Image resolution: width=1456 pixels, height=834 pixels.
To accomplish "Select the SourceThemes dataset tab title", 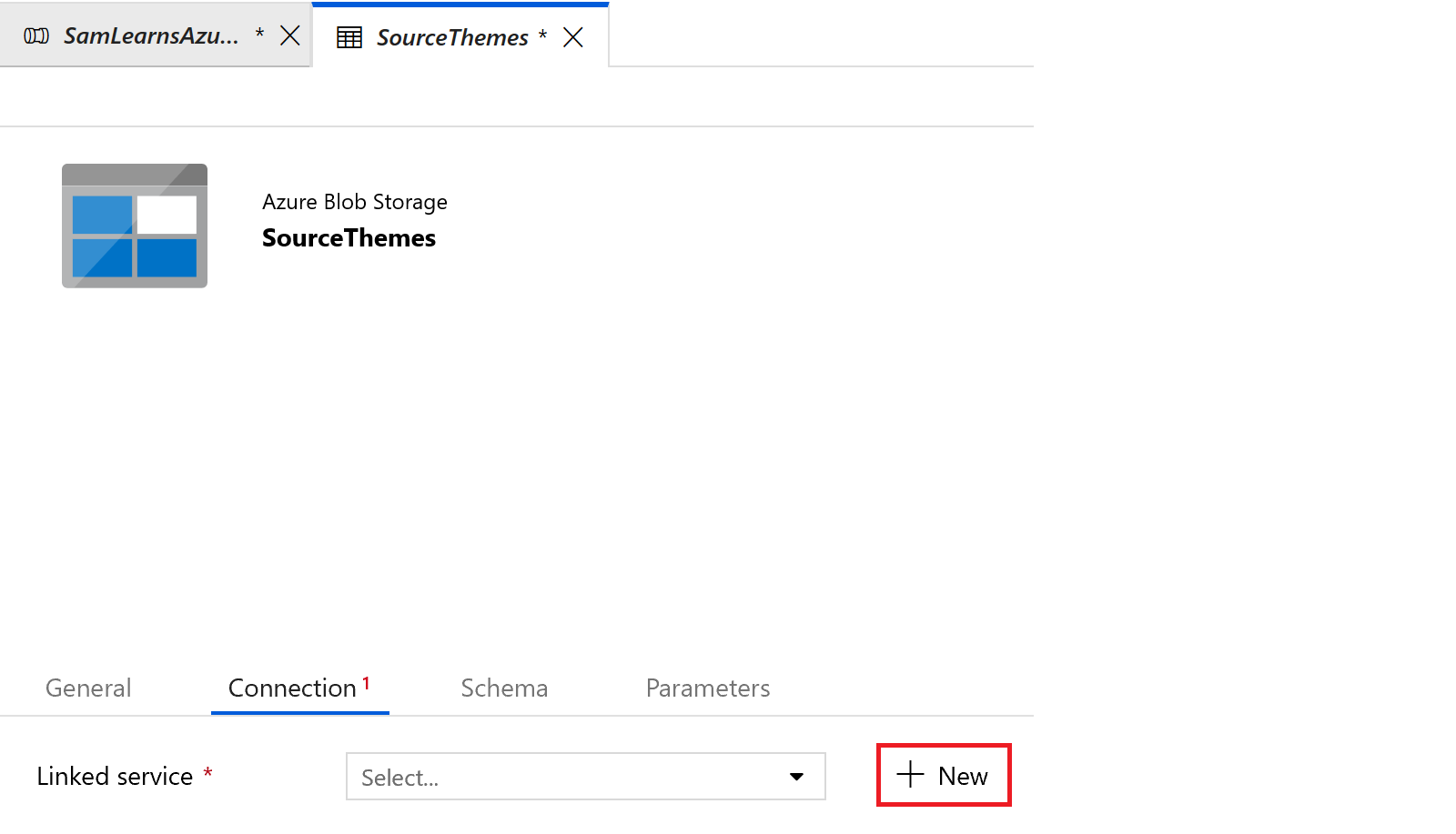I will pos(452,37).
